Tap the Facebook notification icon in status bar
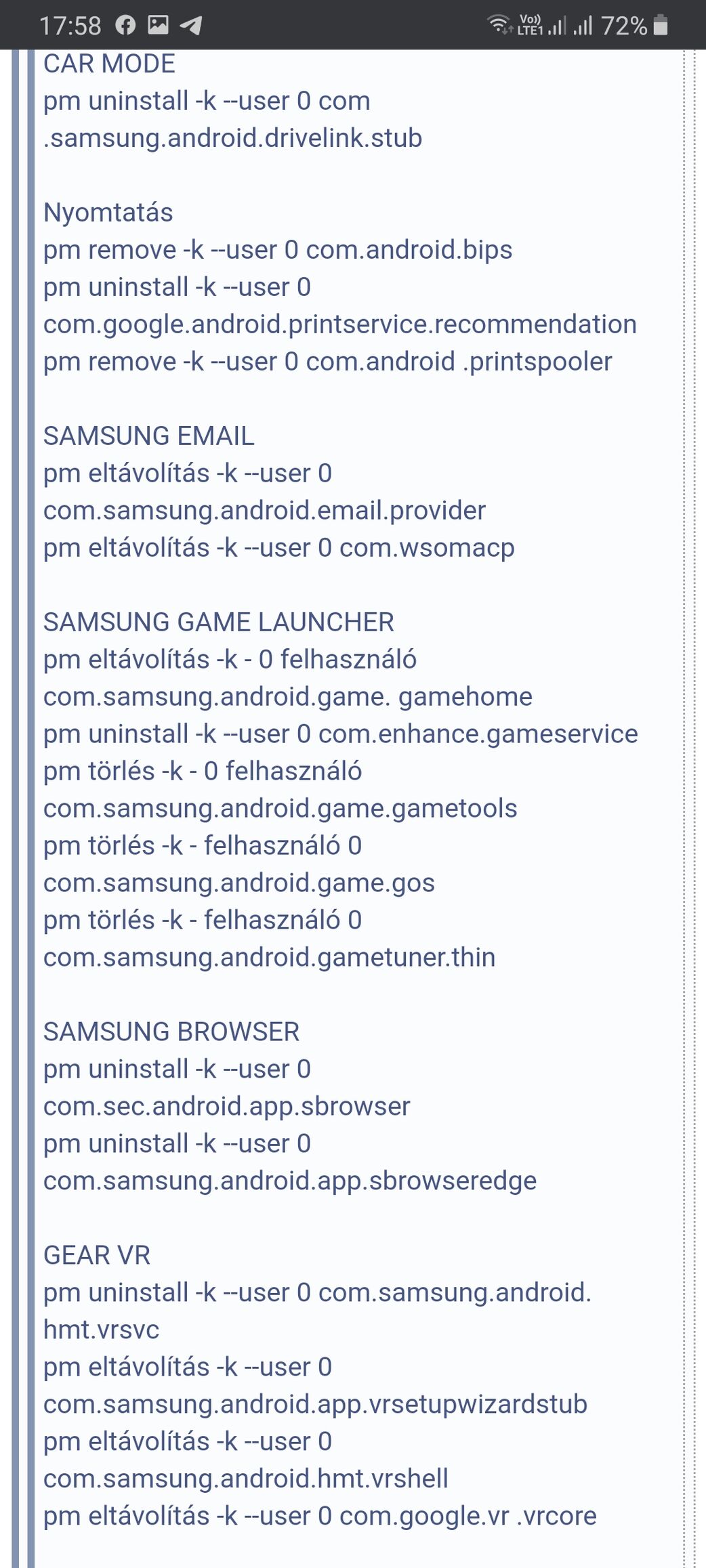The height and width of the screenshot is (1568, 706). (125, 26)
